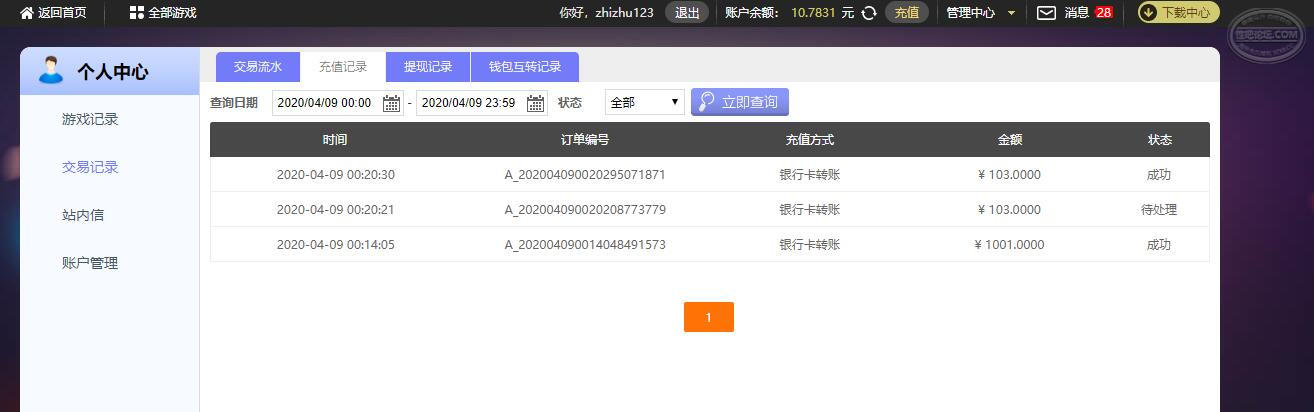This screenshot has width=1314, height=412.
Task: Click 成功 status of the 00:14:05 order
Action: [x=1159, y=245]
